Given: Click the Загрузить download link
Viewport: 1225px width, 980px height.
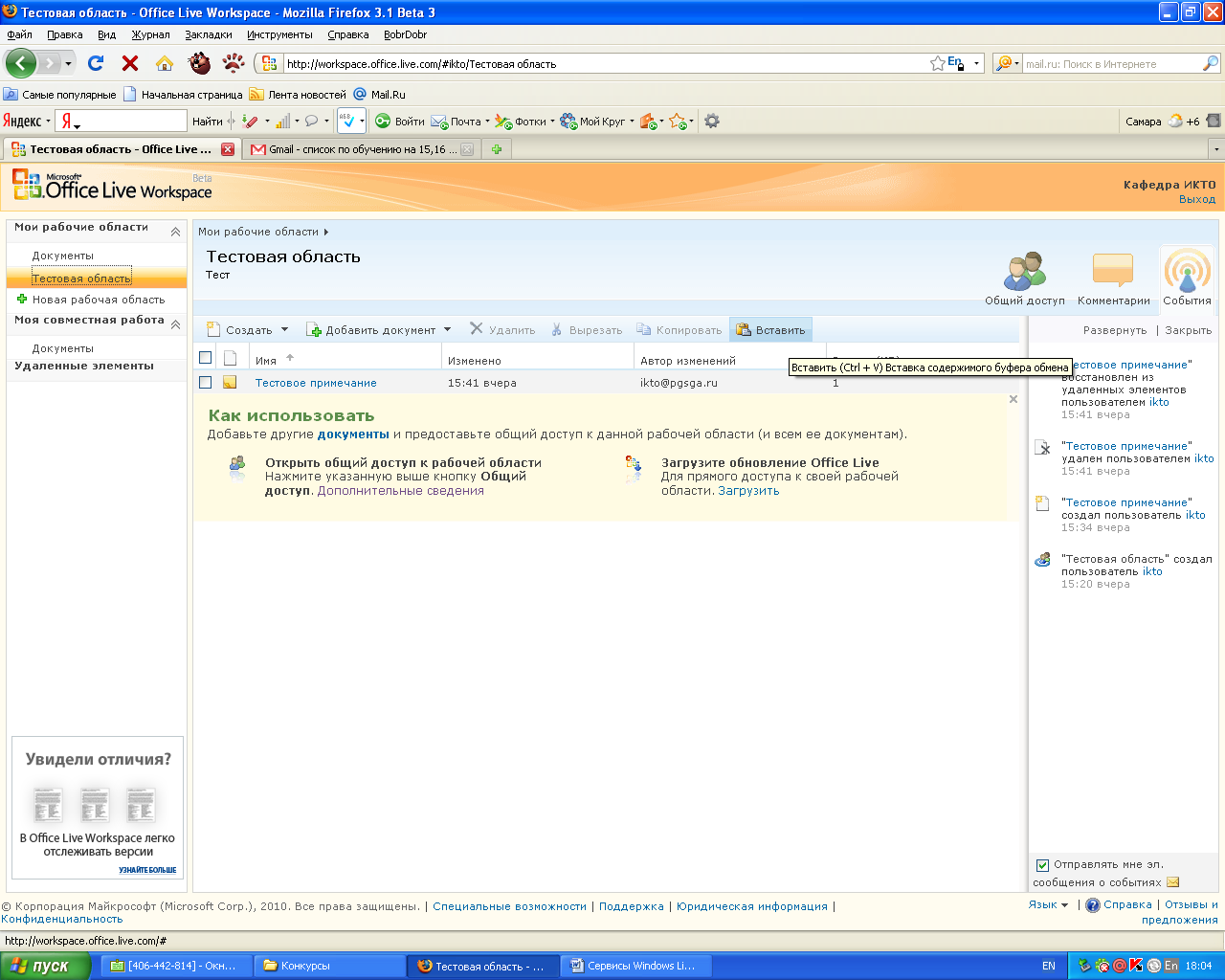Looking at the screenshot, I should click(748, 491).
